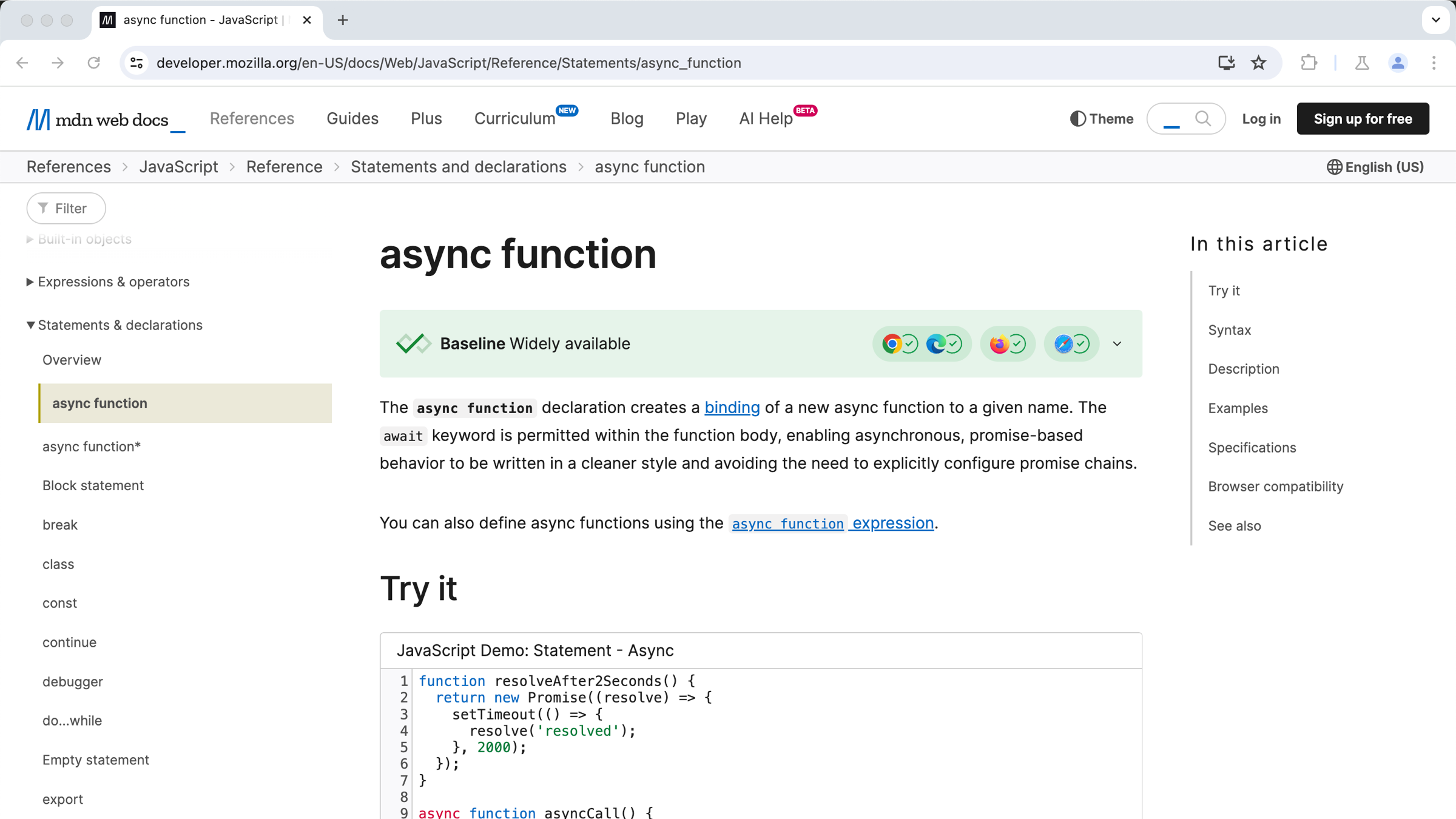Click the reload page icon
Viewport: 1456px width, 819px height.
tap(94, 63)
